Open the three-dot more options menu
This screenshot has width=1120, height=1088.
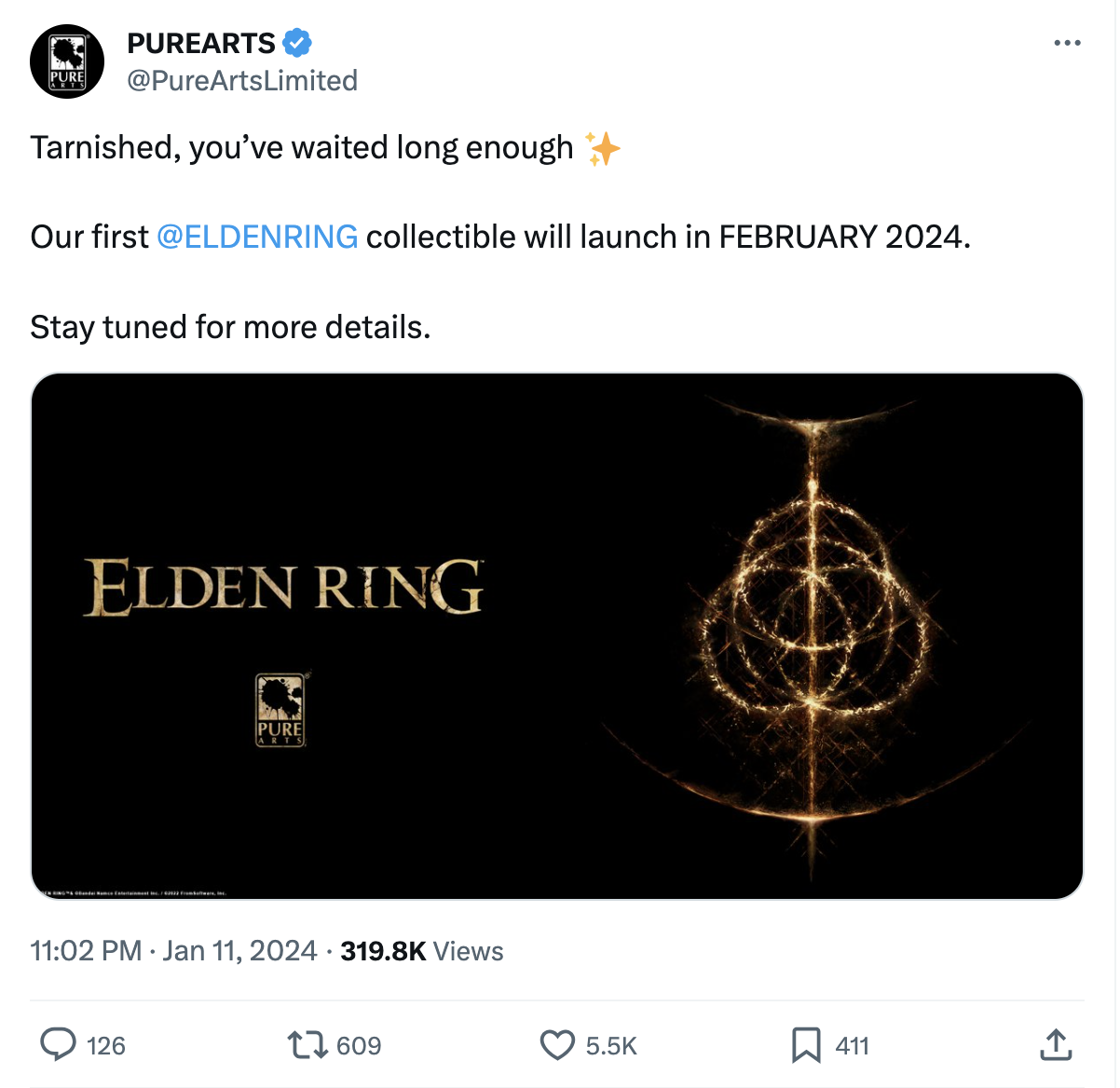point(1067,43)
